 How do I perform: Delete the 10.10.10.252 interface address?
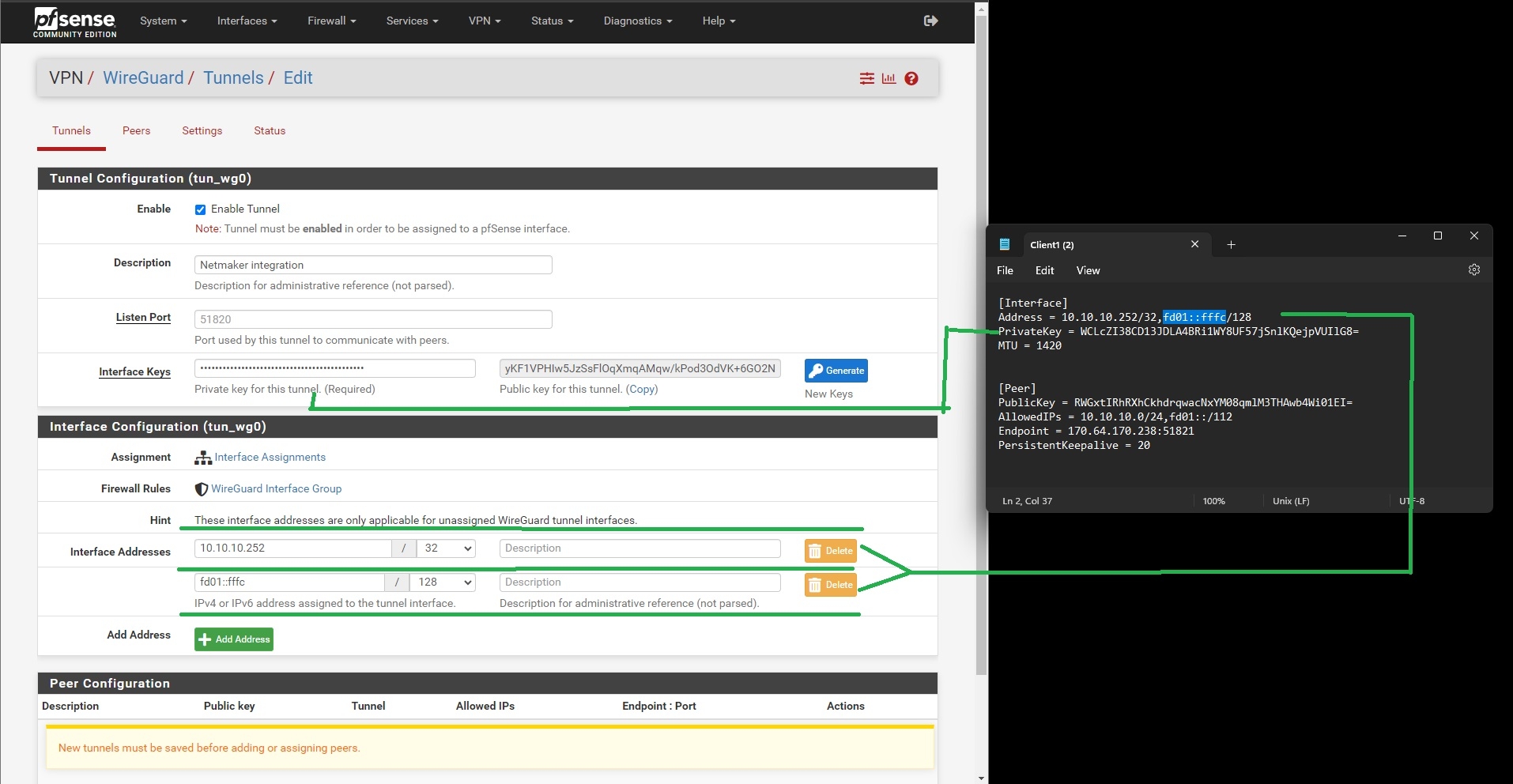click(830, 551)
